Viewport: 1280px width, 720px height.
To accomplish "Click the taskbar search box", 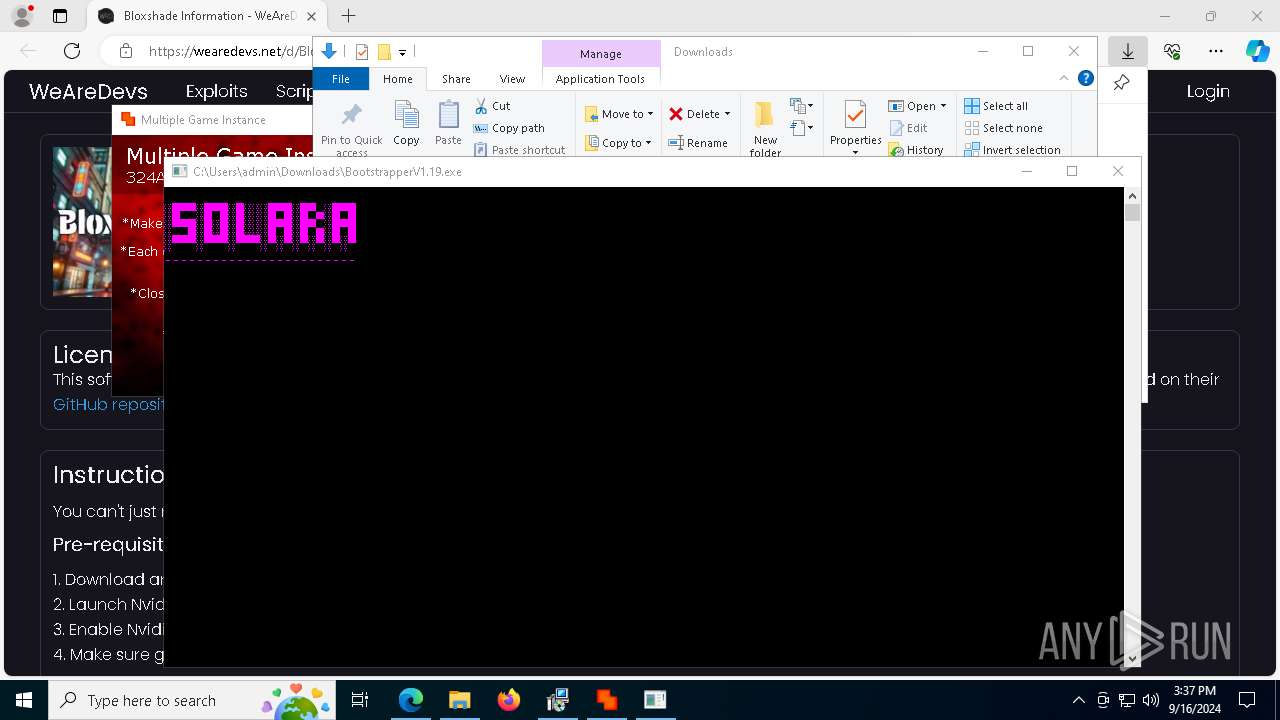I will [x=192, y=700].
